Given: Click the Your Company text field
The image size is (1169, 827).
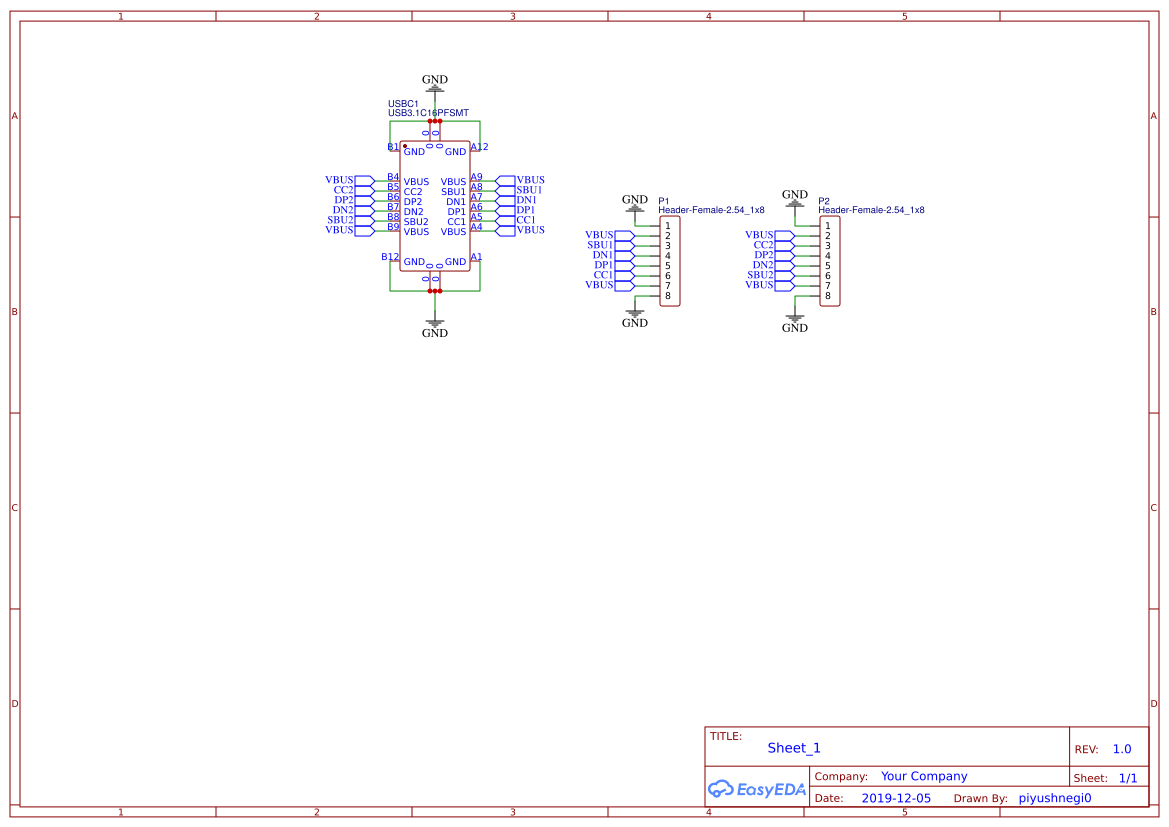Looking at the screenshot, I should pyautogui.click(x=923, y=775).
